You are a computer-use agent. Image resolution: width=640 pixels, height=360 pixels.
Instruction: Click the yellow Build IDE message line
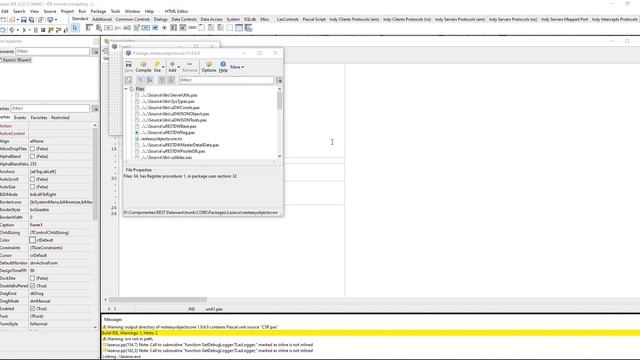370,333
